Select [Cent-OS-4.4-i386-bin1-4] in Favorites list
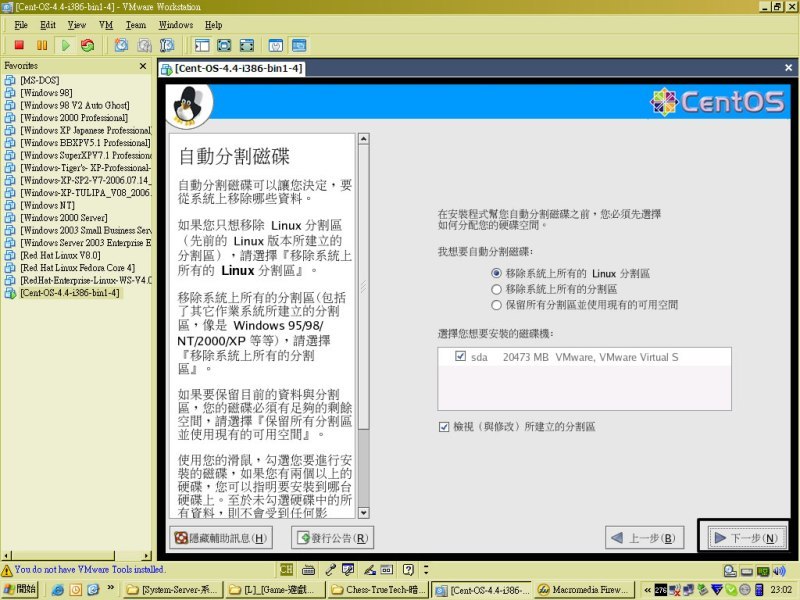The width and height of the screenshot is (800, 600). click(x=70, y=293)
